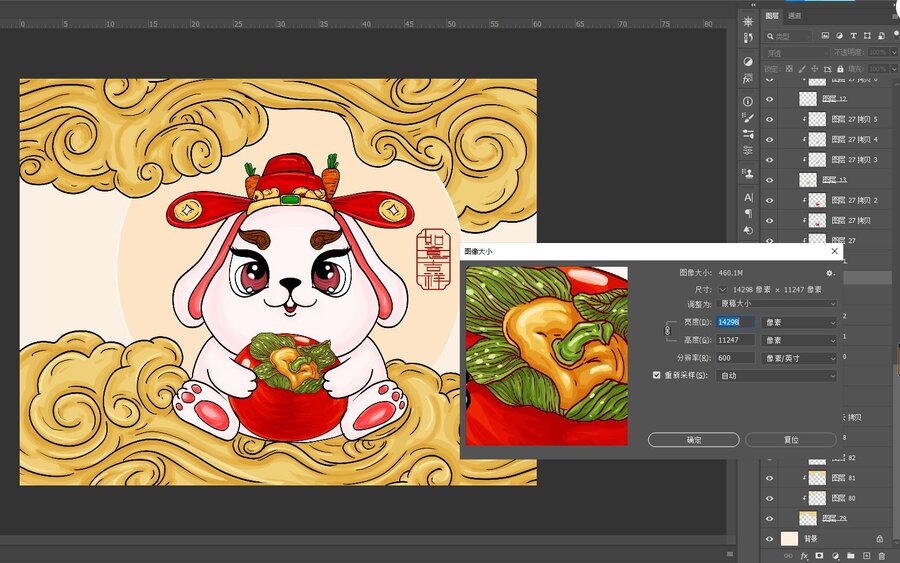Open the 不透明度 opacity dropdown arrow
900x563 pixels.
pos(894,52)
